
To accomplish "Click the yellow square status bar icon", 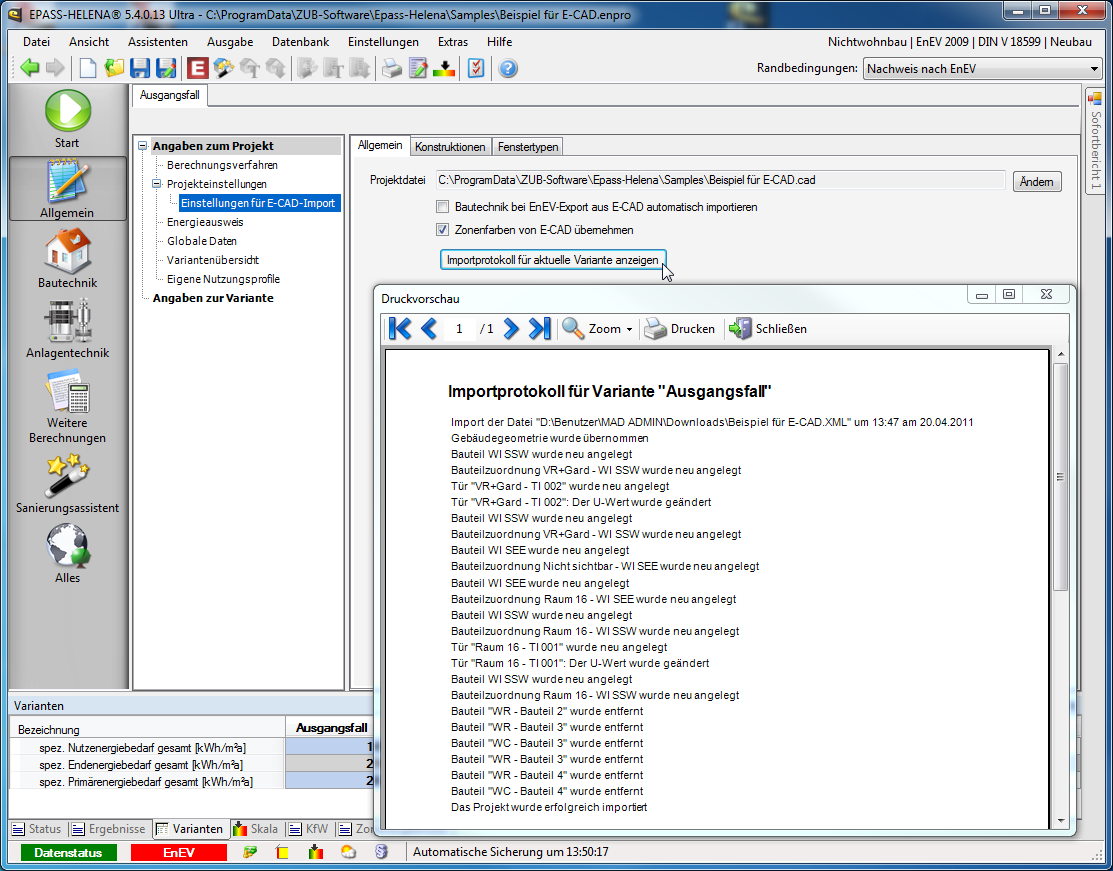I will [x=283, y=852].
